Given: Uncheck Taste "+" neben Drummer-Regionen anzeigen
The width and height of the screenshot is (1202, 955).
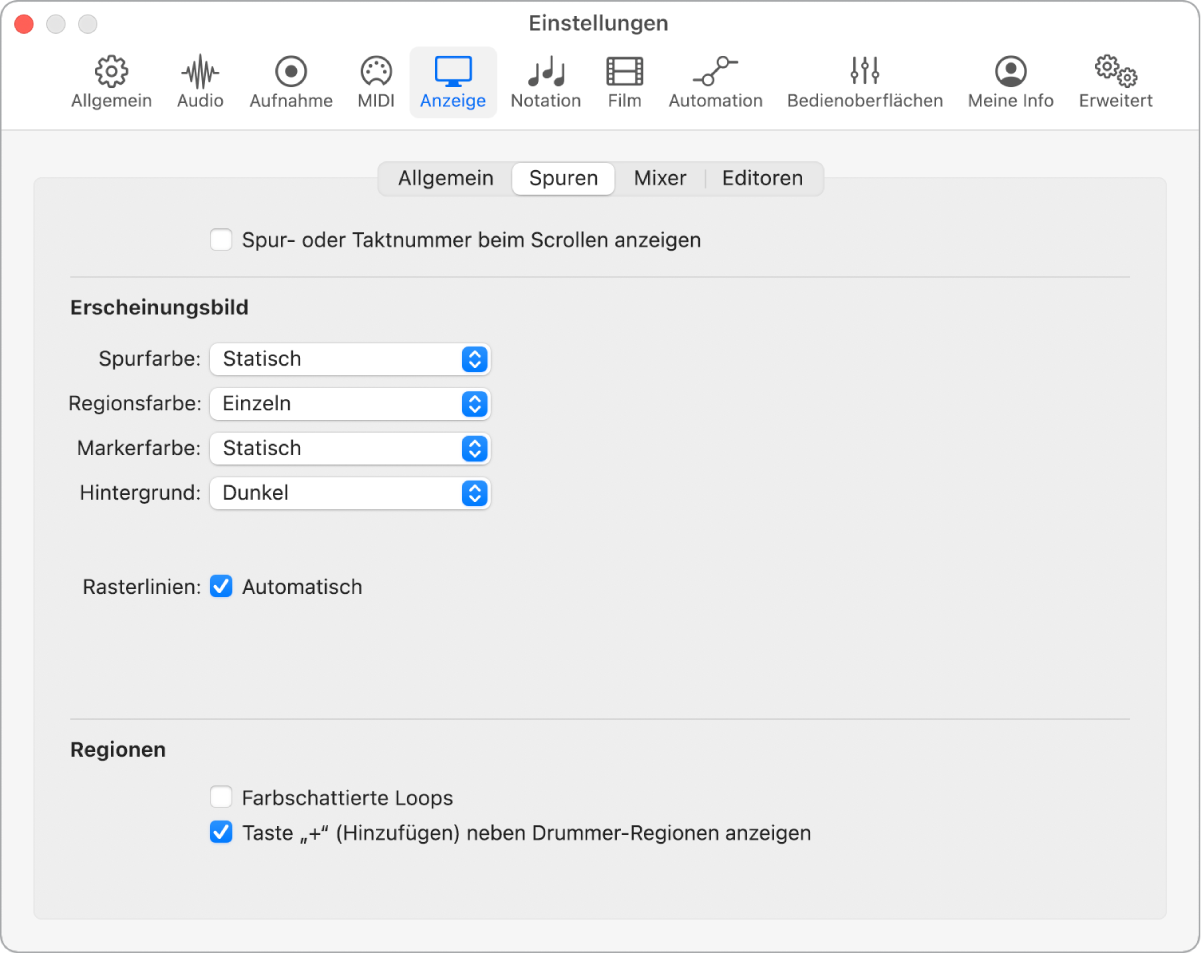Looking at the screenshot, I should pyautogui.click(x=221, y=832).
